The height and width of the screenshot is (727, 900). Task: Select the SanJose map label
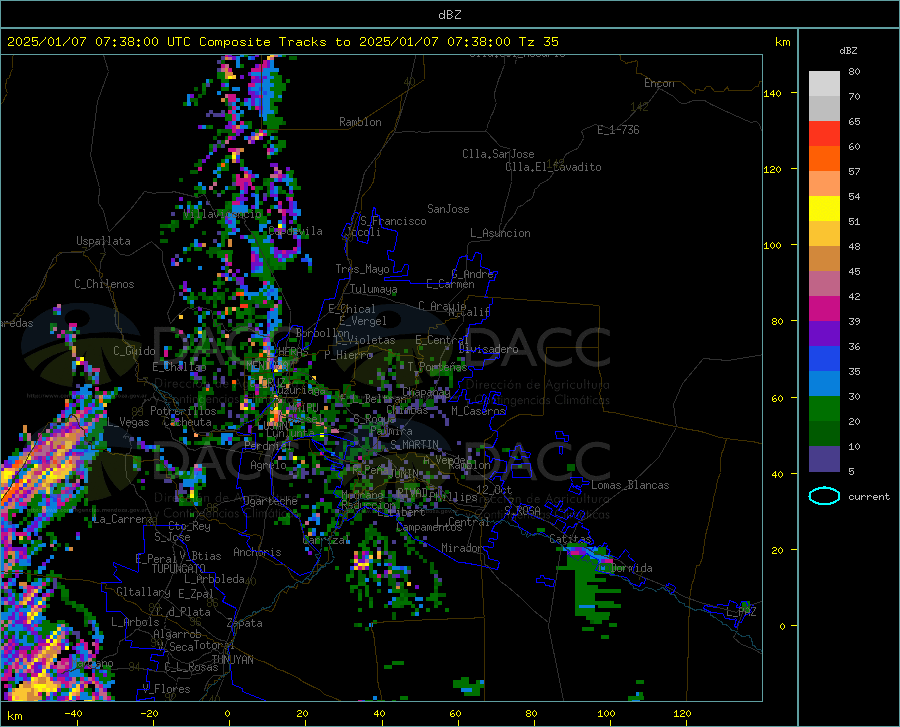tap(448, 209)
